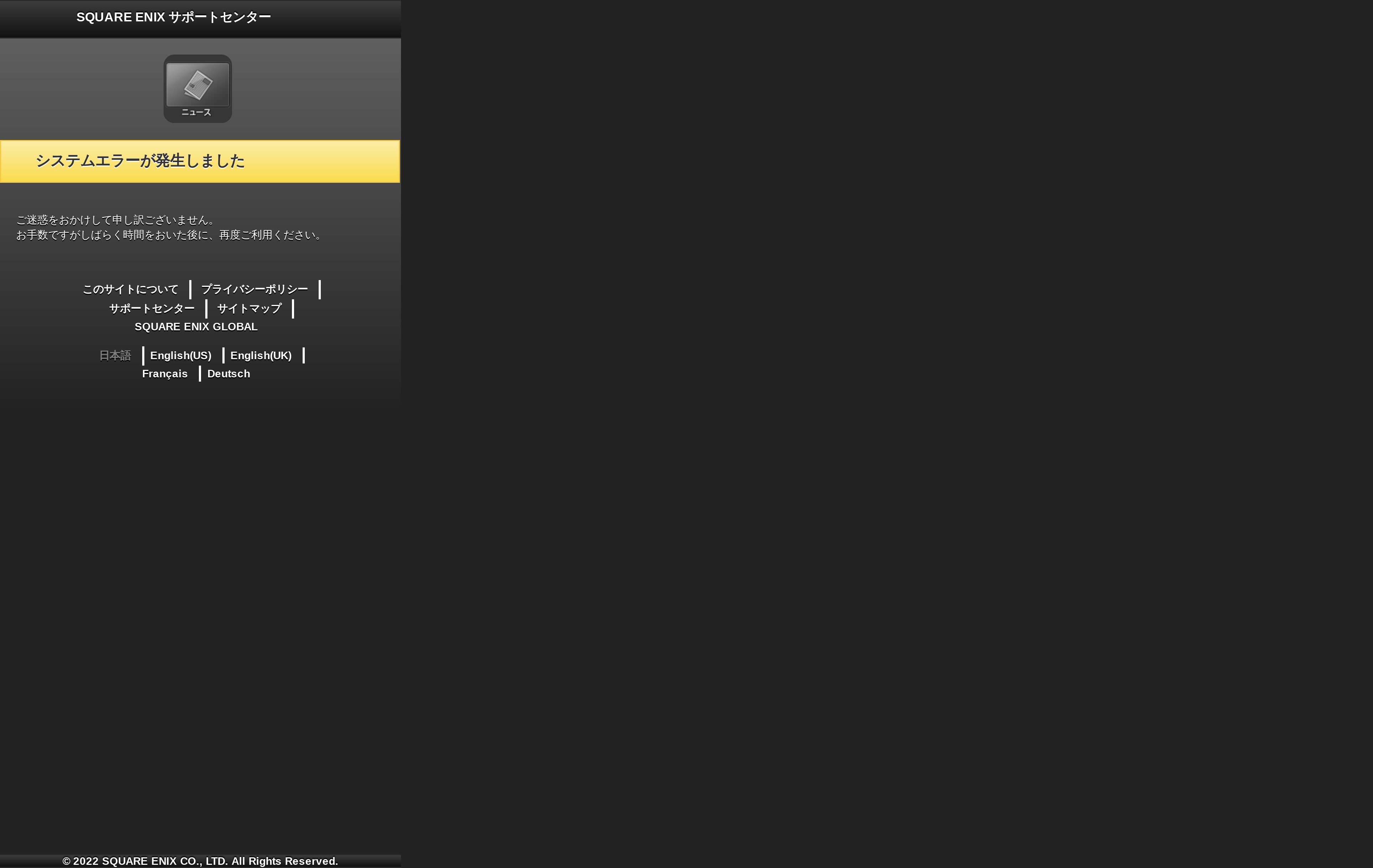This screenshot has width=1373, height=868.
Task: Click the ご迷惑をおかけして apology text line
Action: pos(116,220)
